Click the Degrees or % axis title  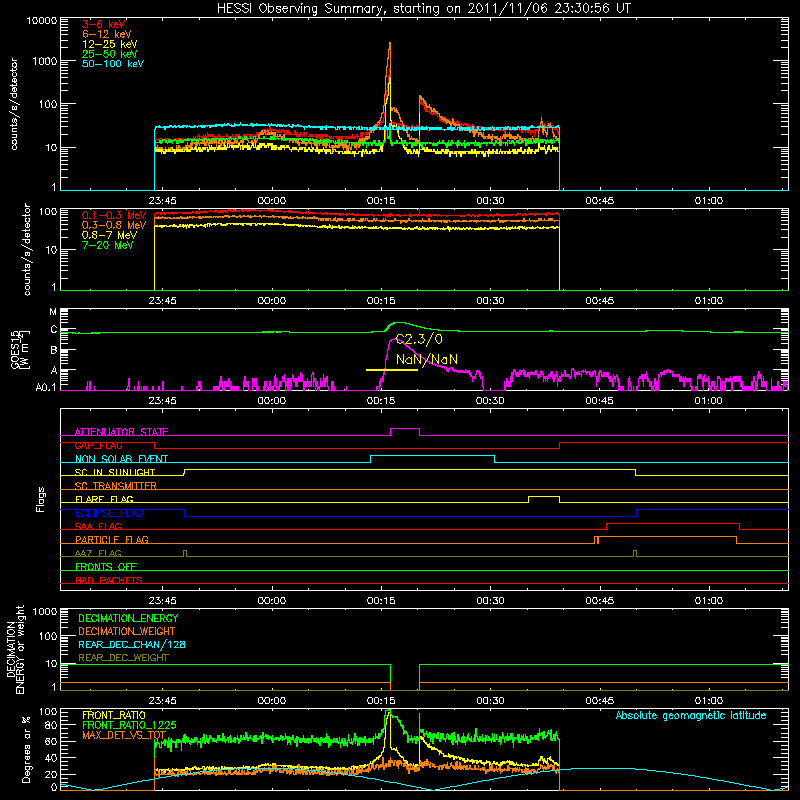point(26,749)
